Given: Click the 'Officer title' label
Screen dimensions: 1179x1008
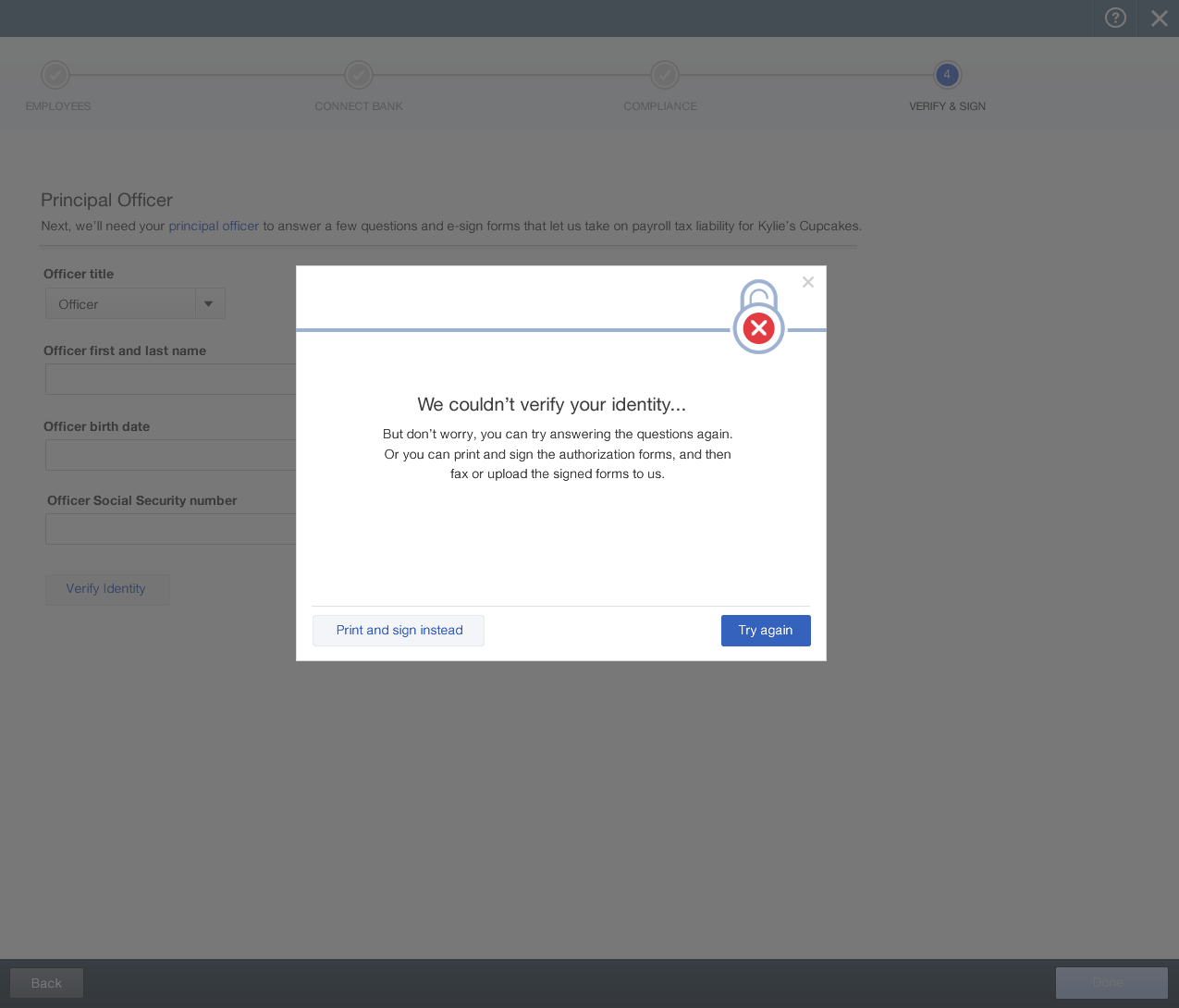Looking at the screenshot, I should pos(79,274).
